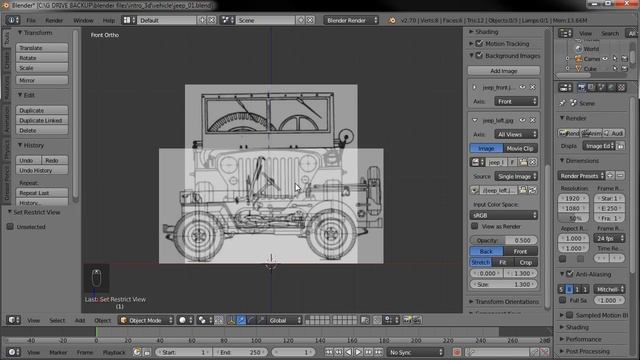Open the Playback menu in timeline
This screenshot has width=640, height=360.
coord(114,352)
